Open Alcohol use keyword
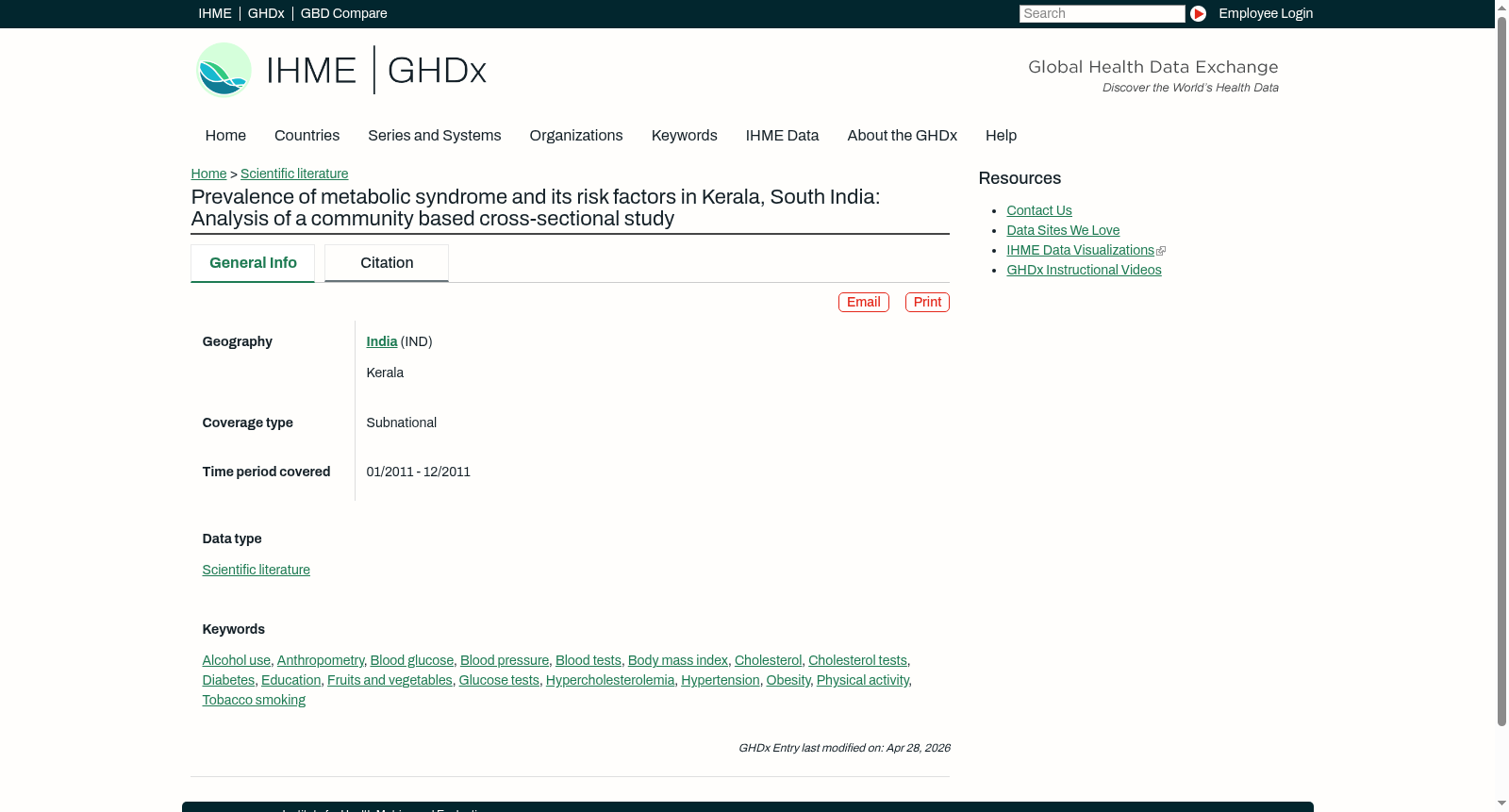This screenshot has height=812, width=1509. point(236,660)
